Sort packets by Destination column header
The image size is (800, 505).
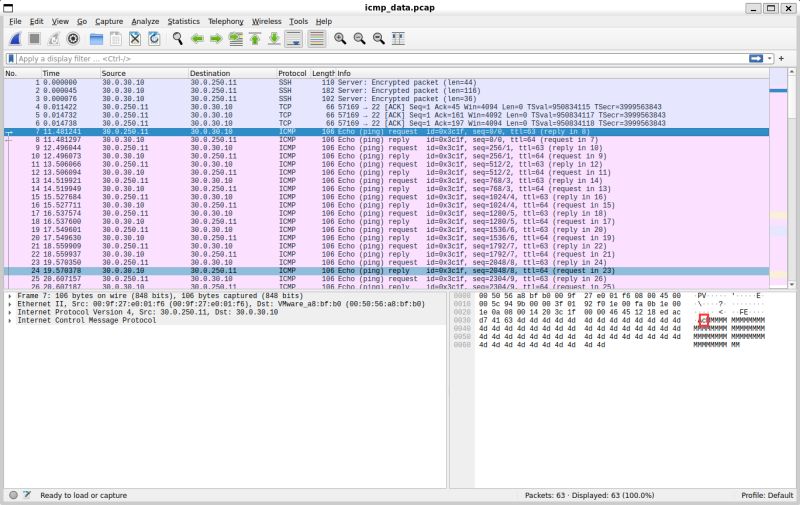tap(233, 73)
